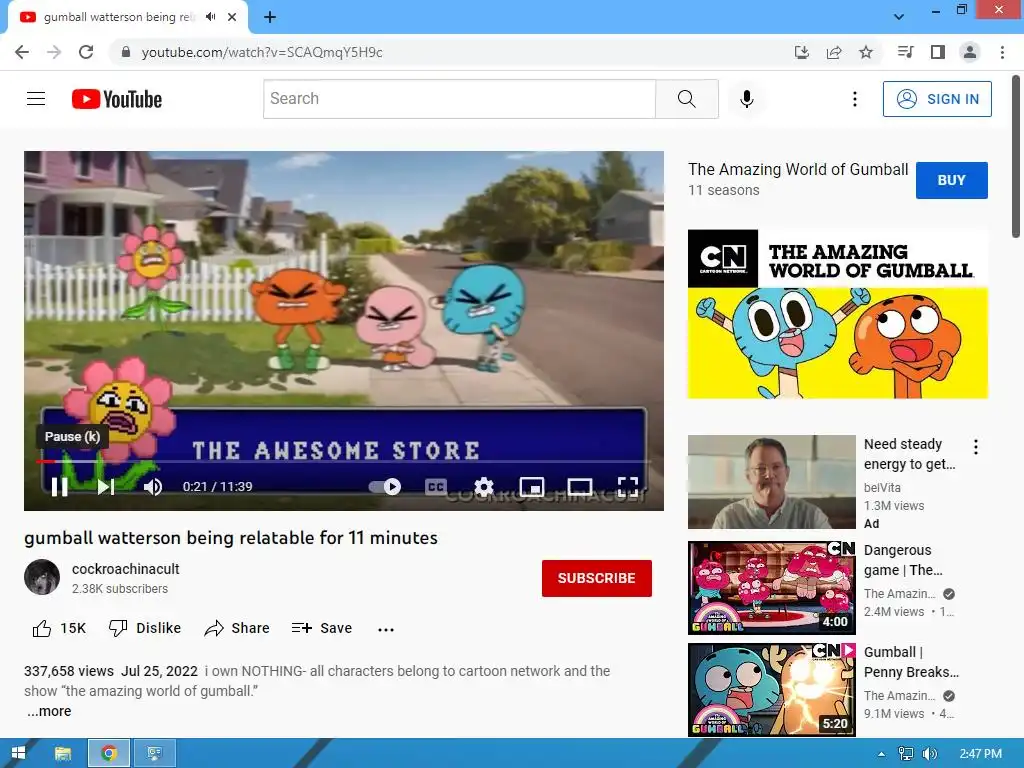The height and width of the screenshot is (768, 1024).
Task: Open more actions ellipsis under video
Action: coord(386,630)
